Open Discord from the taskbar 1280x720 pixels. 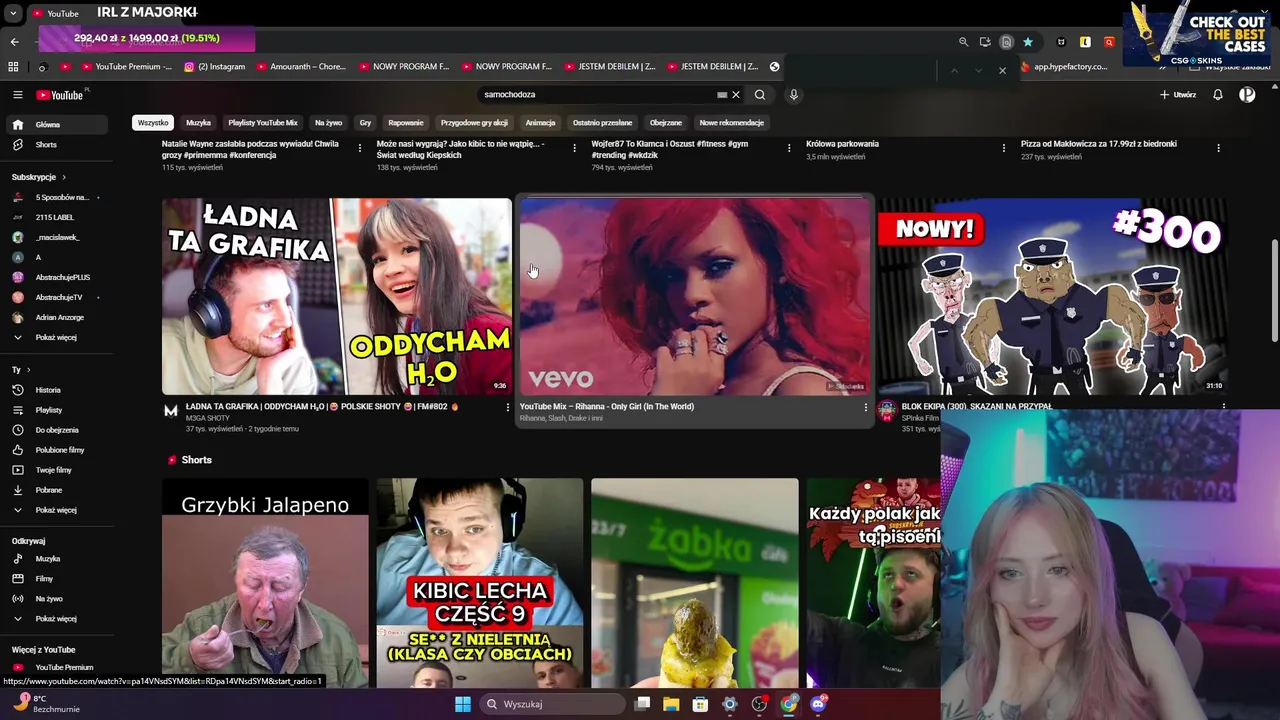[x=818, y=704]
